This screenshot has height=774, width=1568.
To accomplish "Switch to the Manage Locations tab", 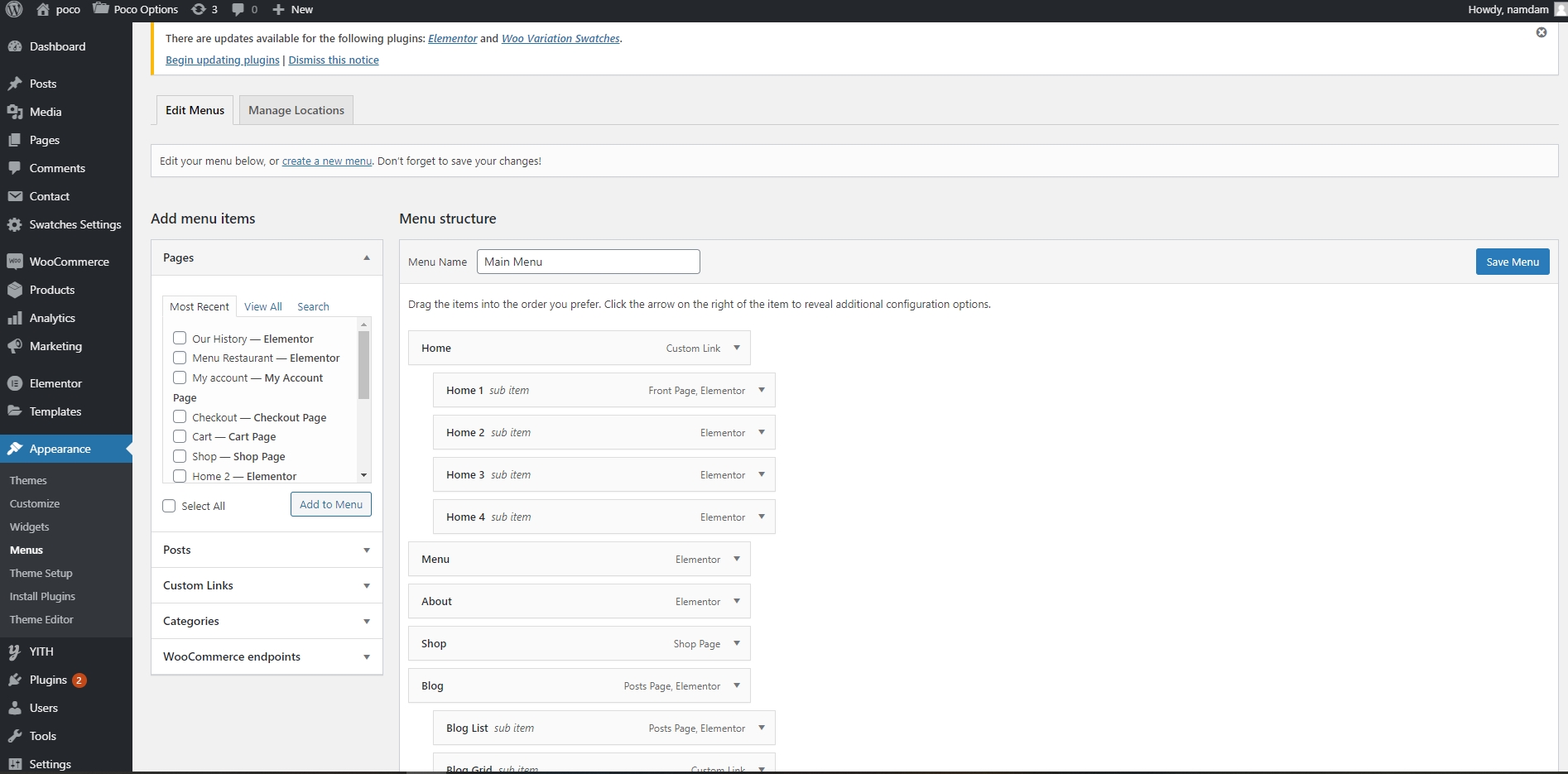I will click(296, 110).
